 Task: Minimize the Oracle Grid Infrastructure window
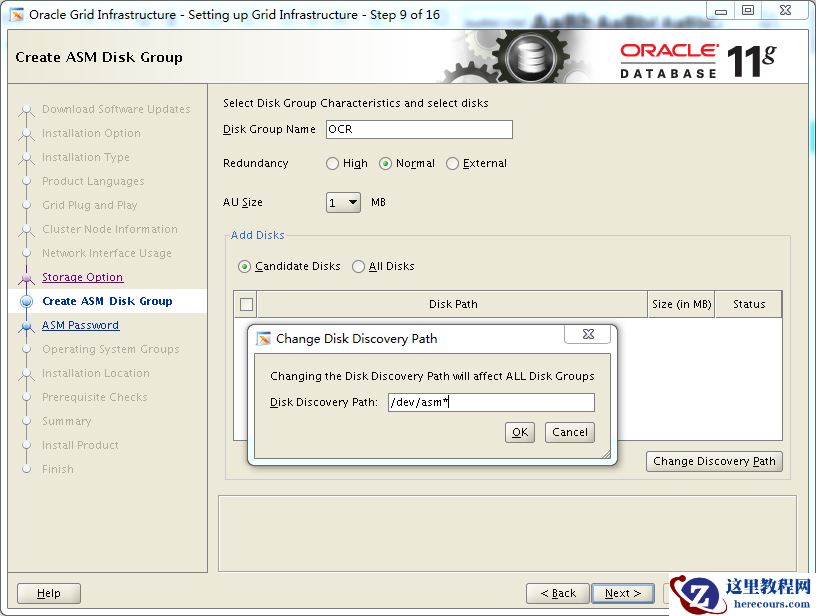point(721,10)
